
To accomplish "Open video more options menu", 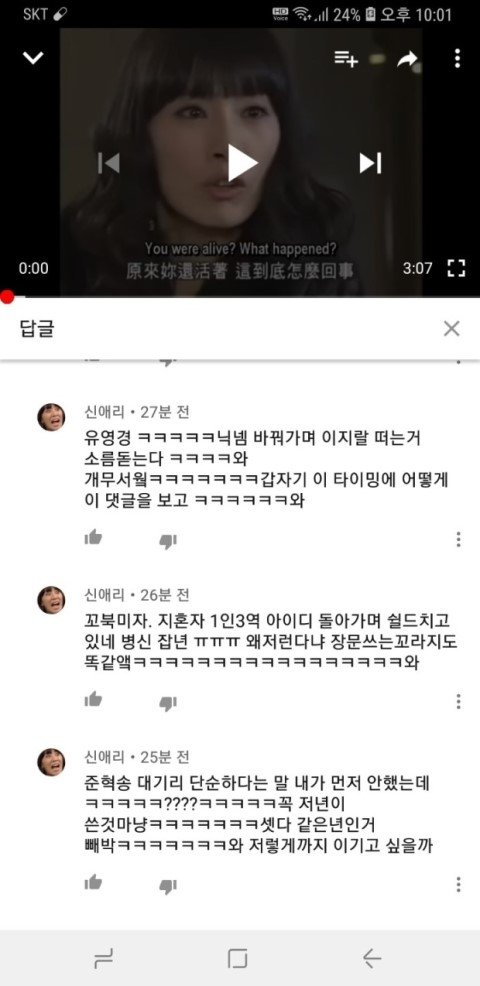I will [x=457, y=58].
